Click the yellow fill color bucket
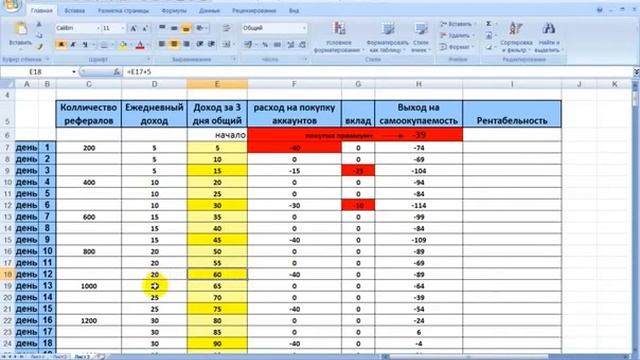 [x=122, y=44]
